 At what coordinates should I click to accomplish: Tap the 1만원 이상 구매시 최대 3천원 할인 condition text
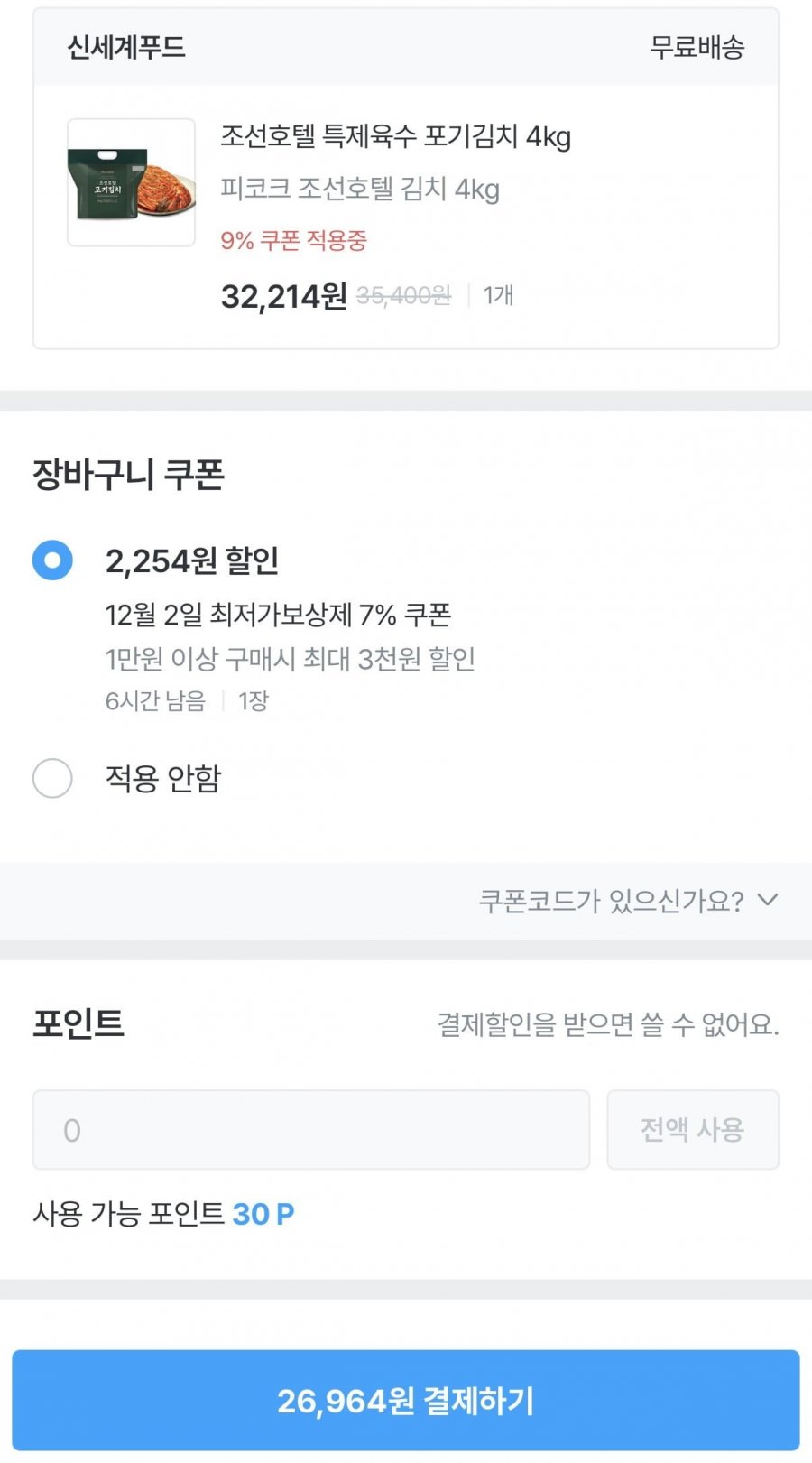290,659
